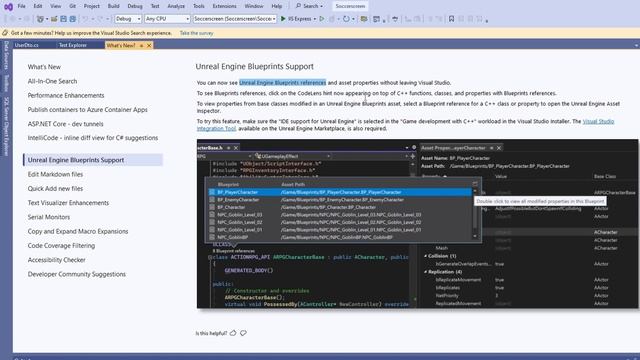Viewport: 640px width, 360px height.
Task: Select What's New in the topic list
Action: coord(44,67)
